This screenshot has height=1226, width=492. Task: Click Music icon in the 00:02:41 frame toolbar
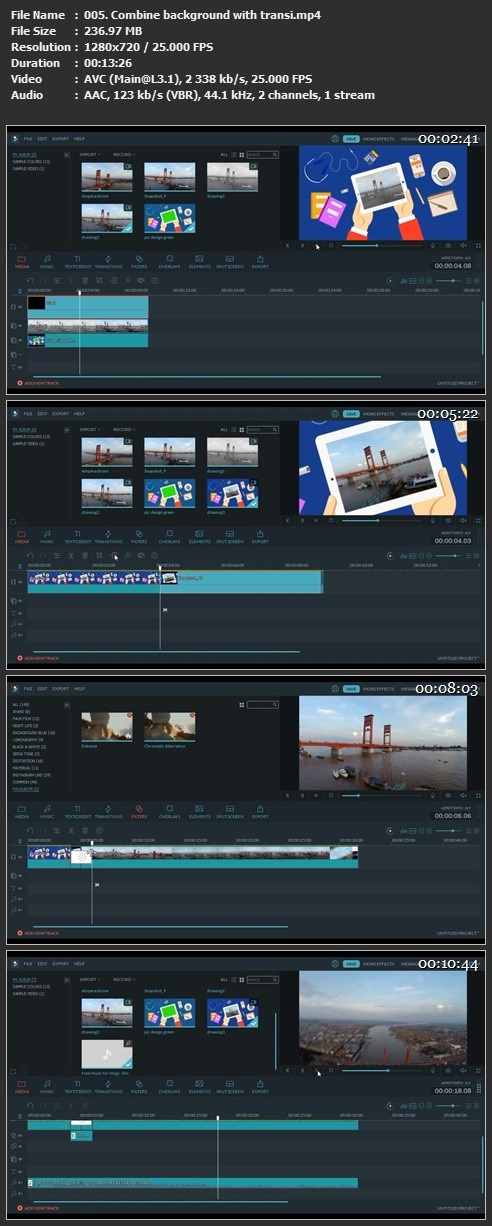(x=47, y=261)
